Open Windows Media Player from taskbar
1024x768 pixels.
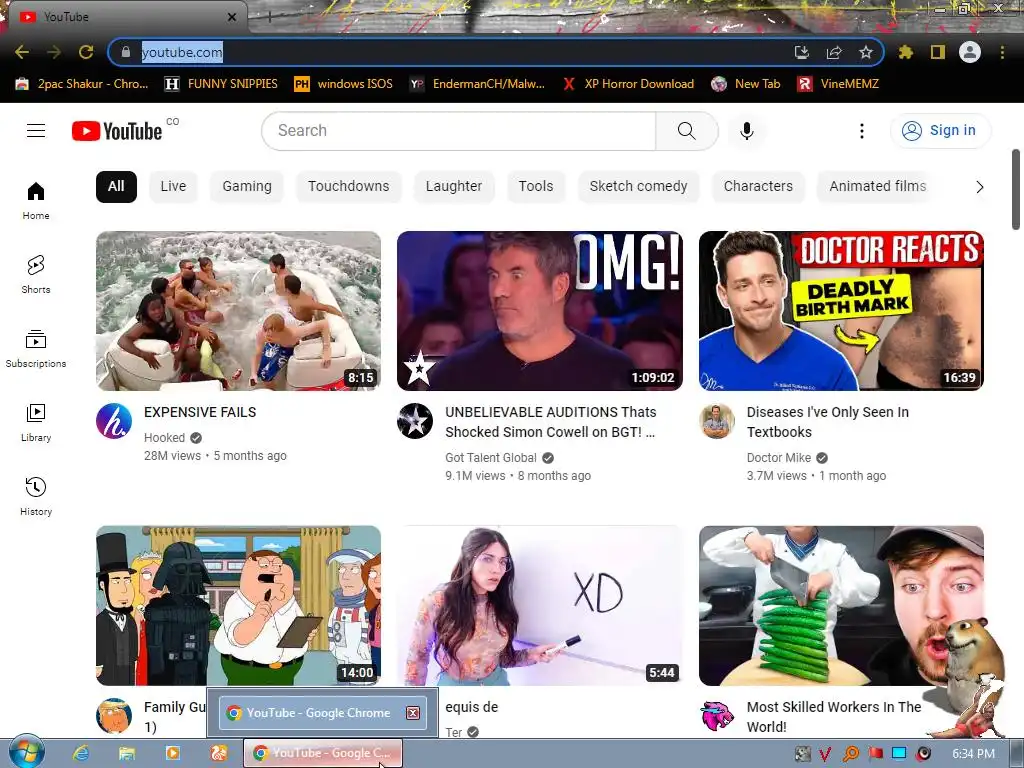coord(172,753)
